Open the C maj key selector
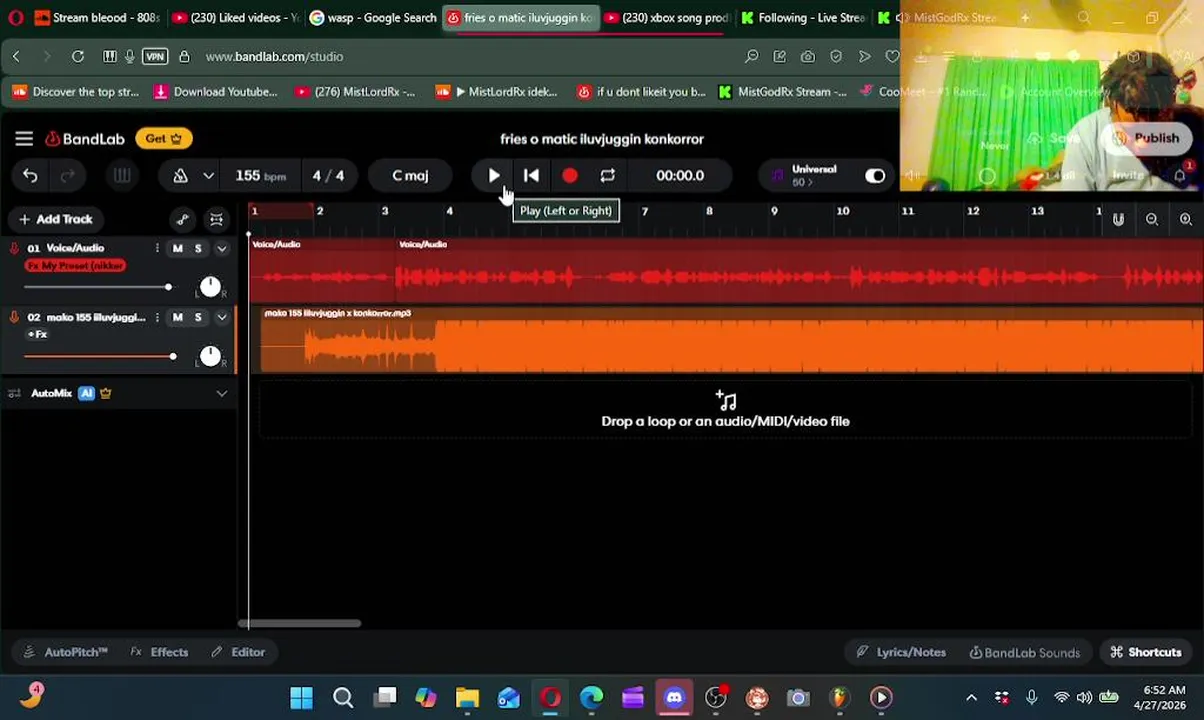Image resolution: width=1204 pixels, height=720 pixels. [x=410, y=176]
